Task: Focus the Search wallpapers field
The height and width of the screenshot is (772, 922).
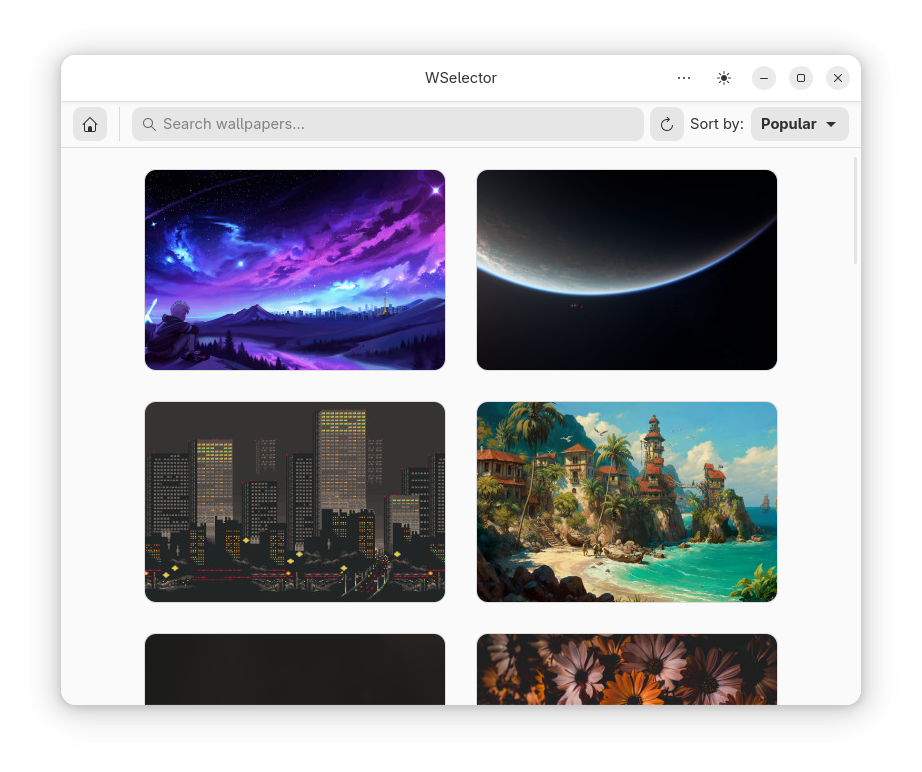Action: [387, 124]
